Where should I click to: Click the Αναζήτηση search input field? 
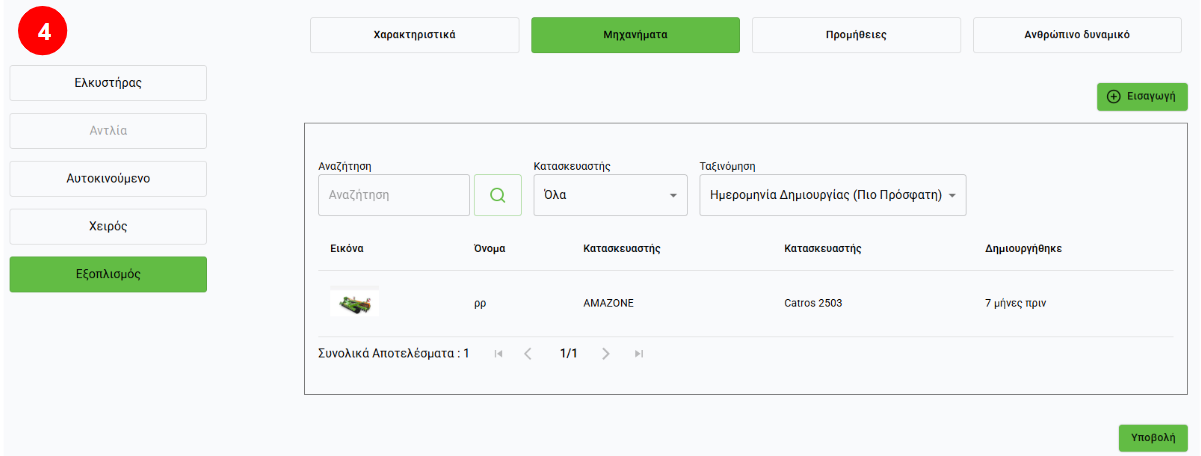(393, 195)
